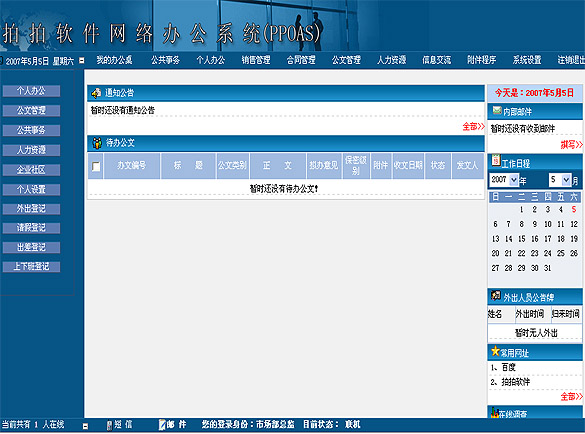Viewport: 585px width, 434px height.
Task: Open the 百度 link
Action: tap(509, 367)
